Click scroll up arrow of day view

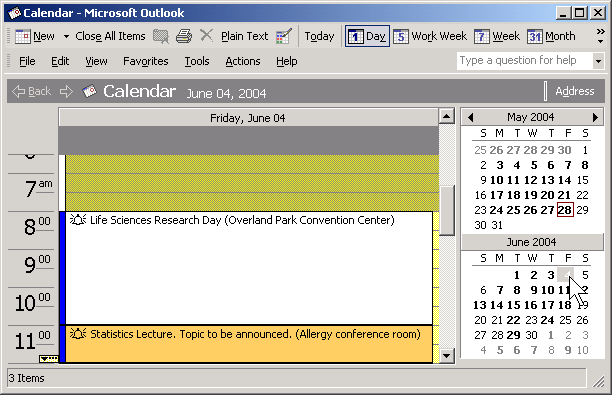click(x=447, y=116)
